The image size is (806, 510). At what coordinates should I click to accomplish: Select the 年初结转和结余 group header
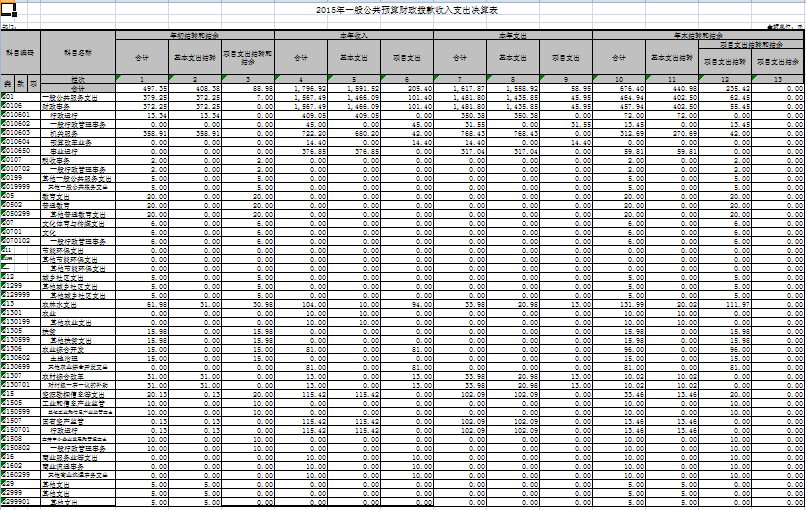pos(195,35)
